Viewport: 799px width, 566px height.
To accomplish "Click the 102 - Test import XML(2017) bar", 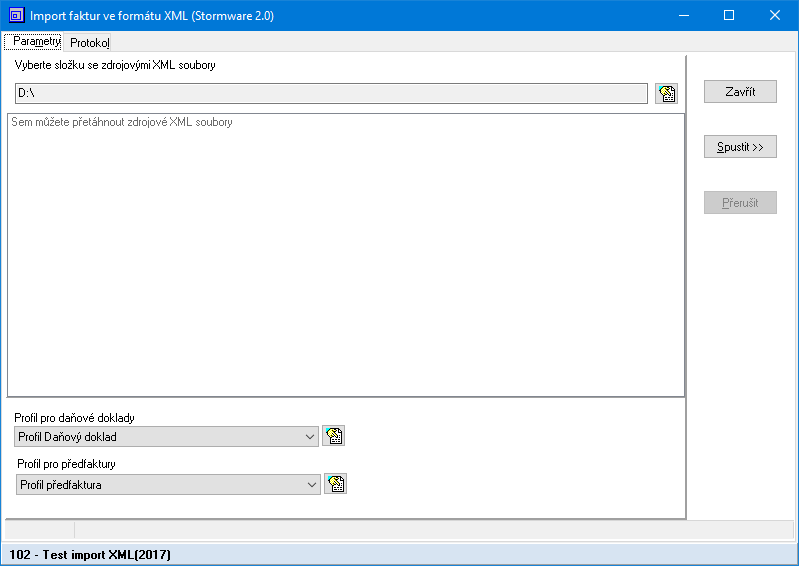I will [x=90, y=554].
